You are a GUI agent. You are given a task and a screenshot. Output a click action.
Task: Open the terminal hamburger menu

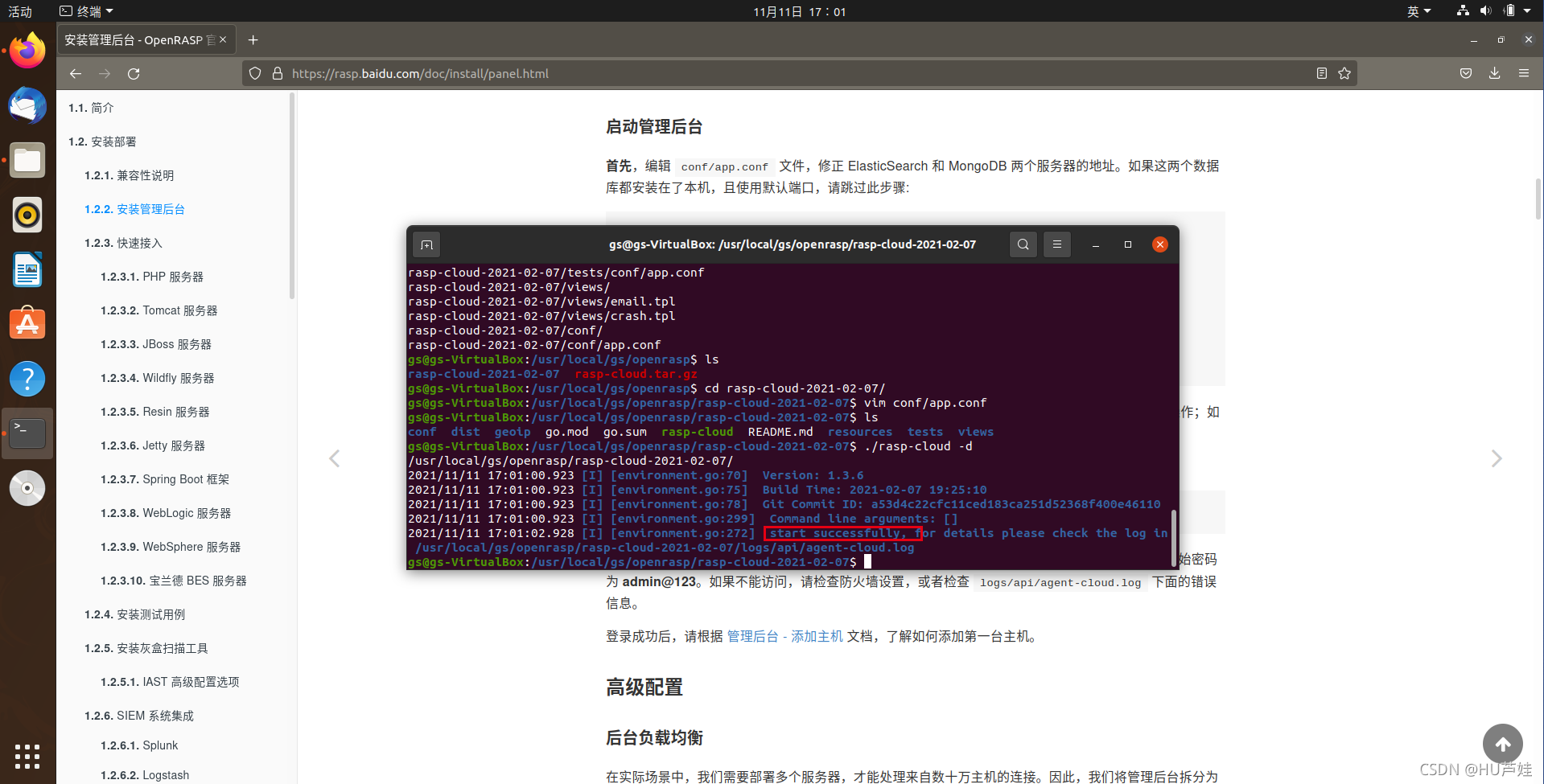pos(1056,244)
